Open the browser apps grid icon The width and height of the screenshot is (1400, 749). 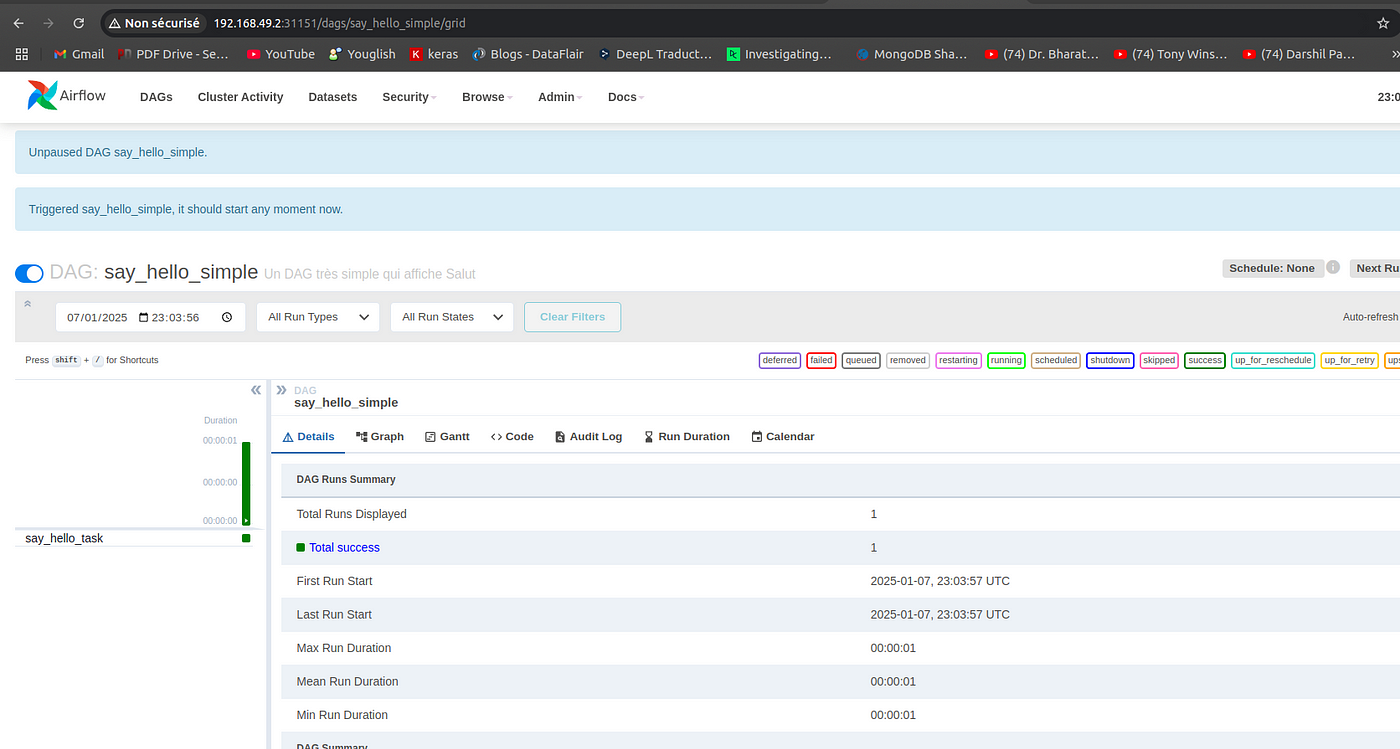click(x=21, y=54)
